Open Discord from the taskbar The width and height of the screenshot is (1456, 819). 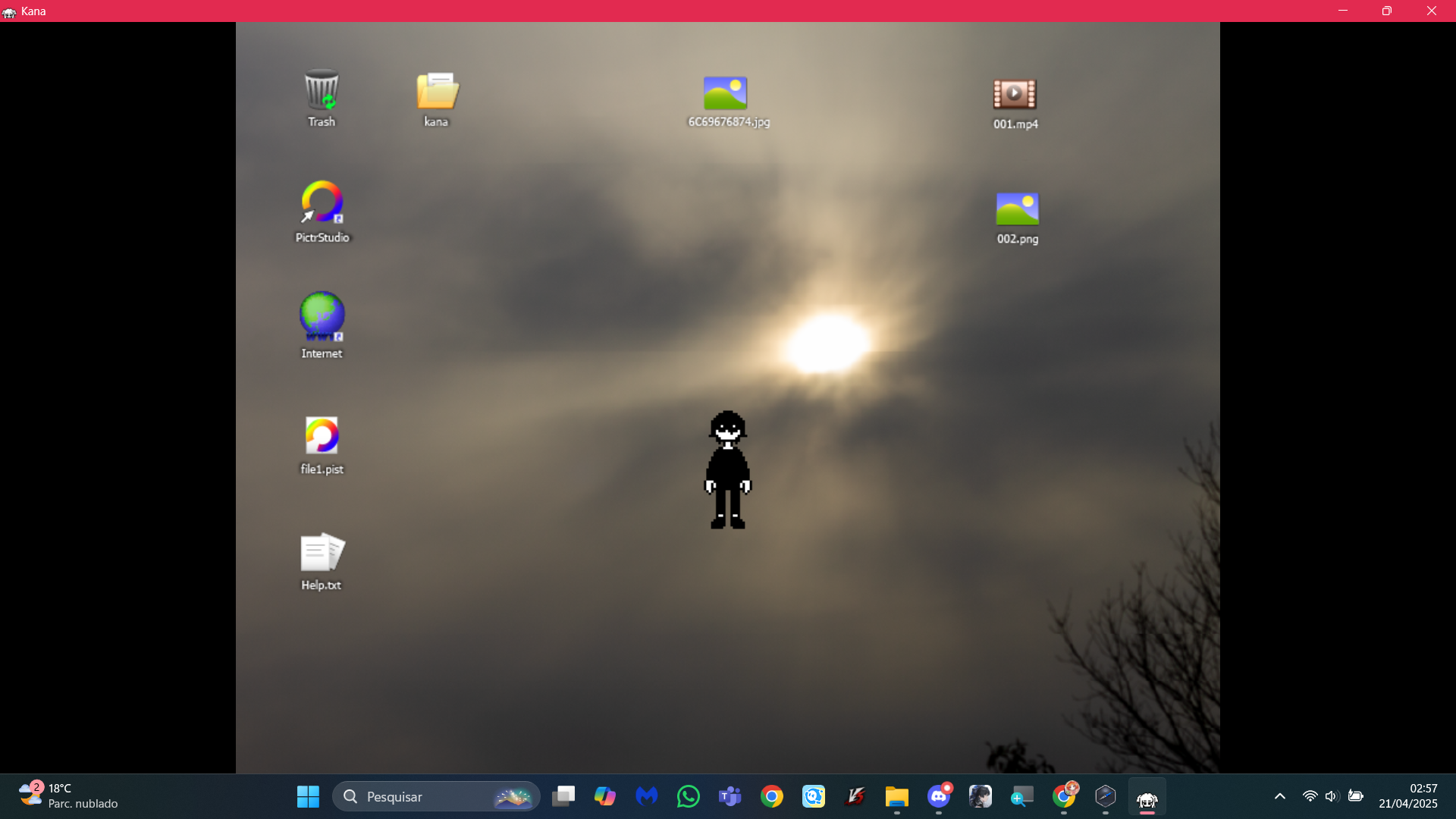939,796
